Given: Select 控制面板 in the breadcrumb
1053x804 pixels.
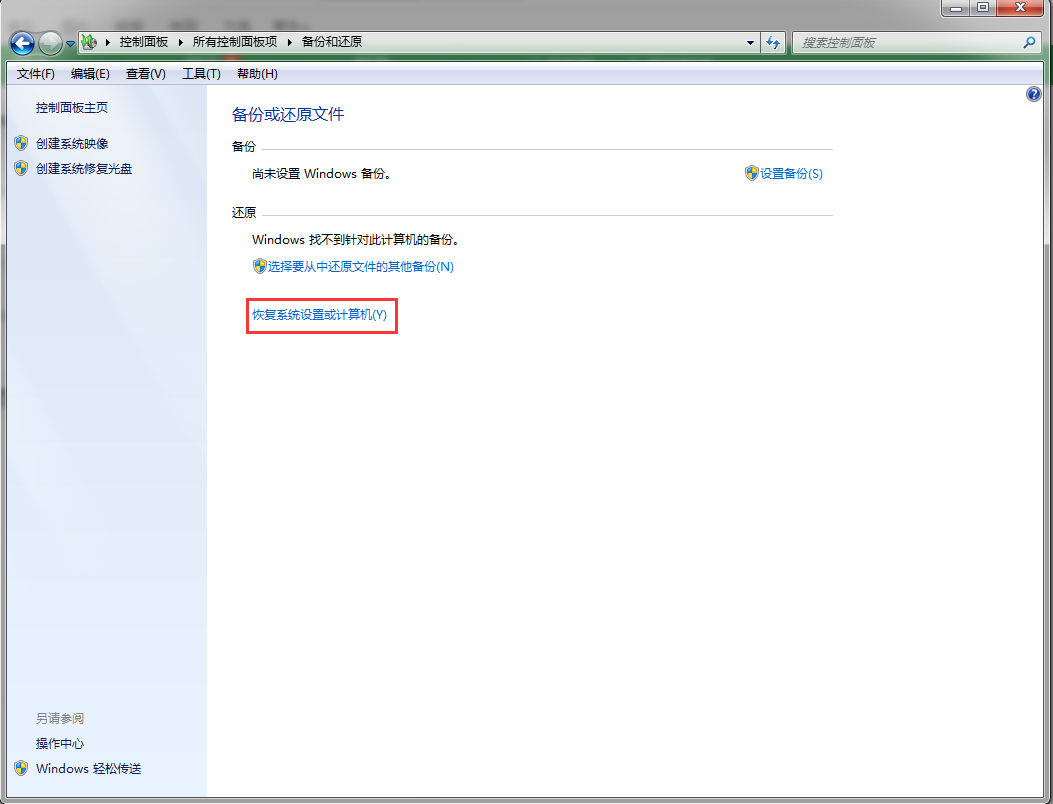Looking at the screenshot, I should click(144, 42).
